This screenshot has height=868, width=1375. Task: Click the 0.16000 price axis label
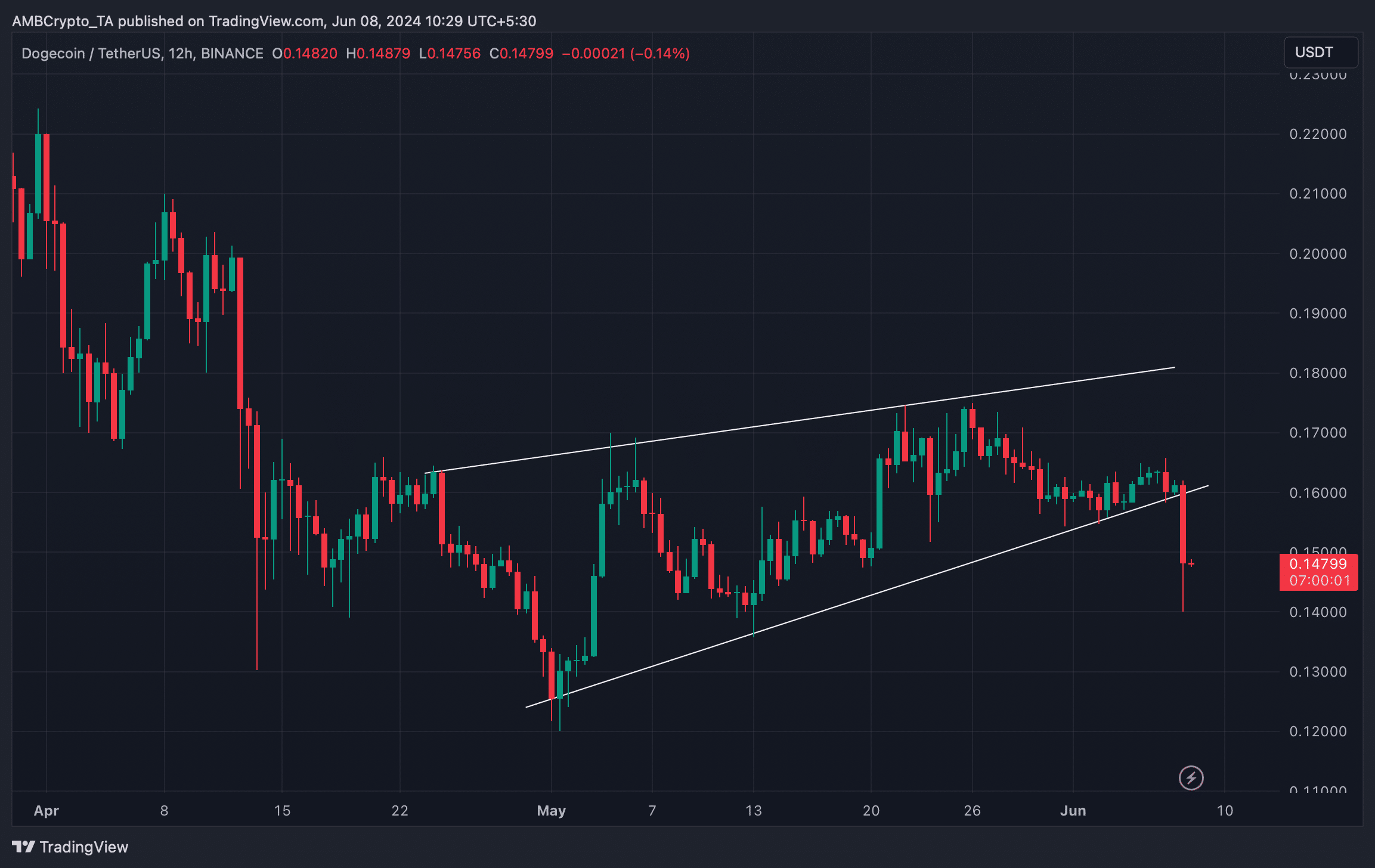[1318, 493]
